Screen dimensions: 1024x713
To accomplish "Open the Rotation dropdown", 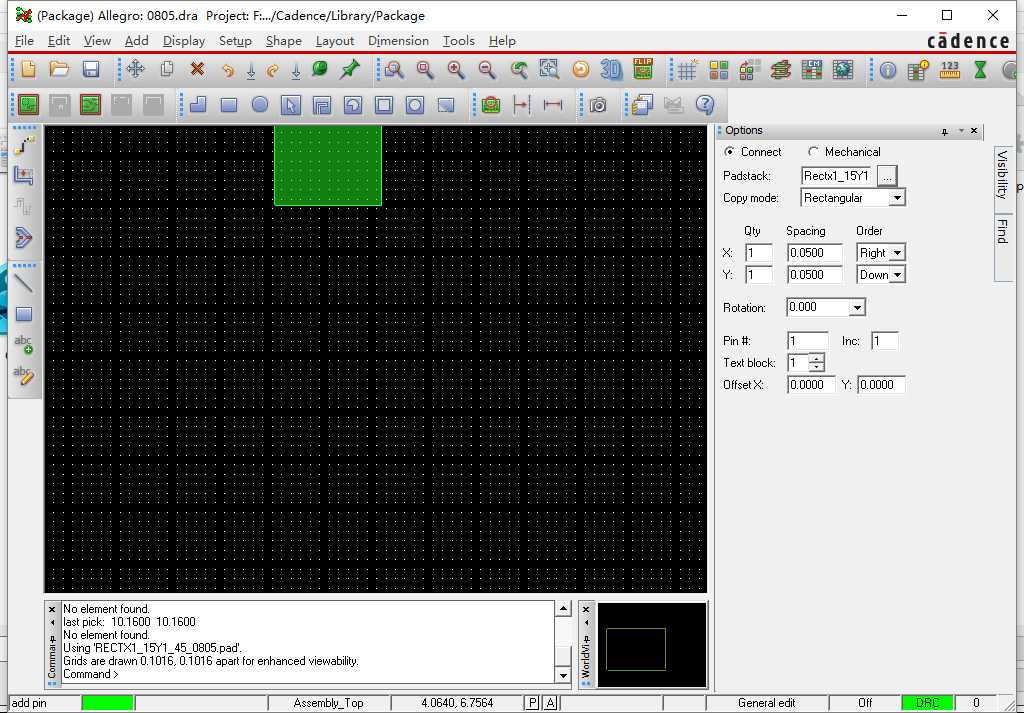I will pos(857,308).
